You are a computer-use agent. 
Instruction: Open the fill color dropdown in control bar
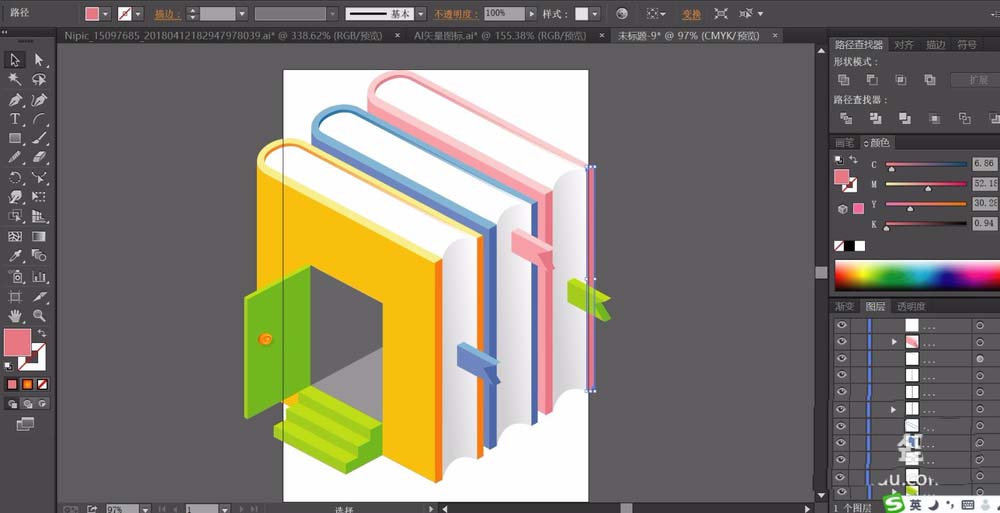tap(105, 13)
